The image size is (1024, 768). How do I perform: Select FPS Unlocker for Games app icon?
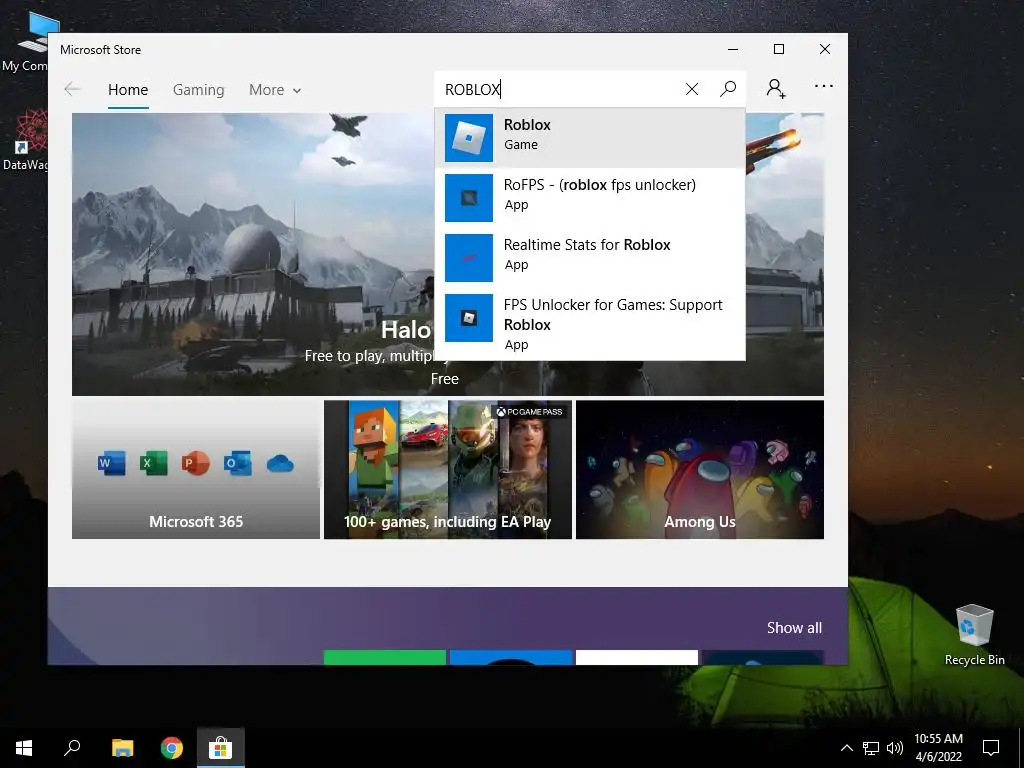coord(469,318)
